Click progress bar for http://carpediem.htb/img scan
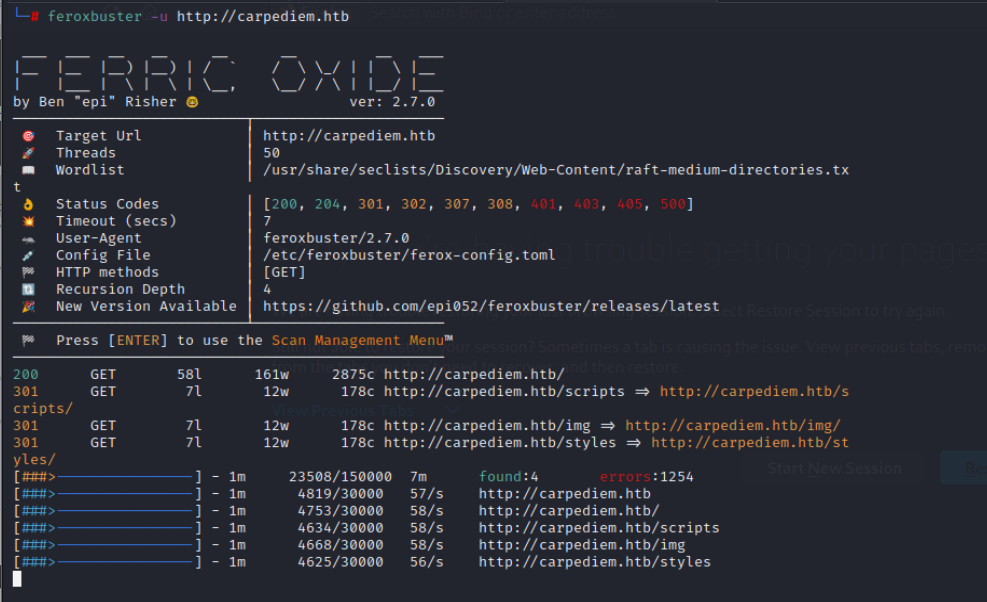This screenshot has height=602, width=987. point(108,545)
